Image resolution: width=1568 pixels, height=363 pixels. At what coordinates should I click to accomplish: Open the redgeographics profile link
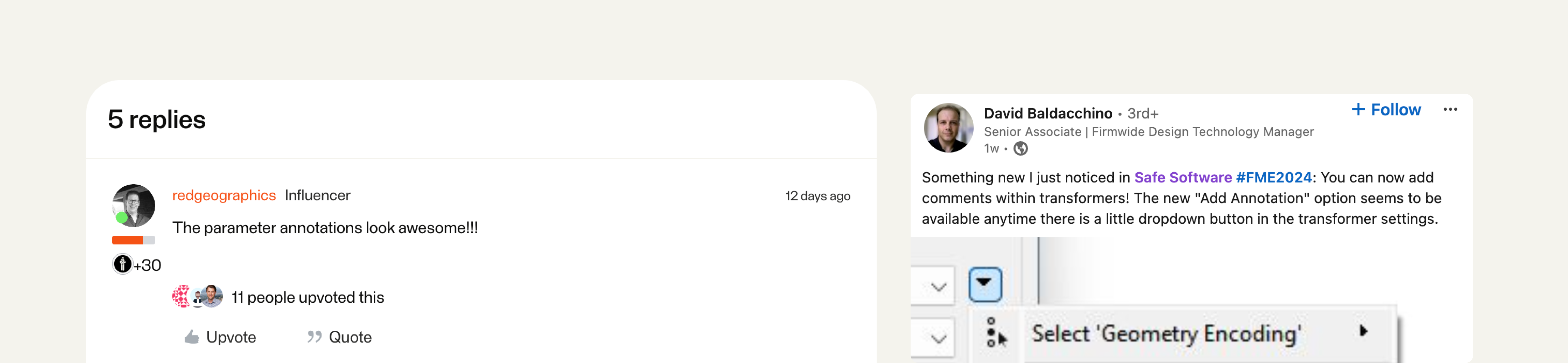pos(224,195)
